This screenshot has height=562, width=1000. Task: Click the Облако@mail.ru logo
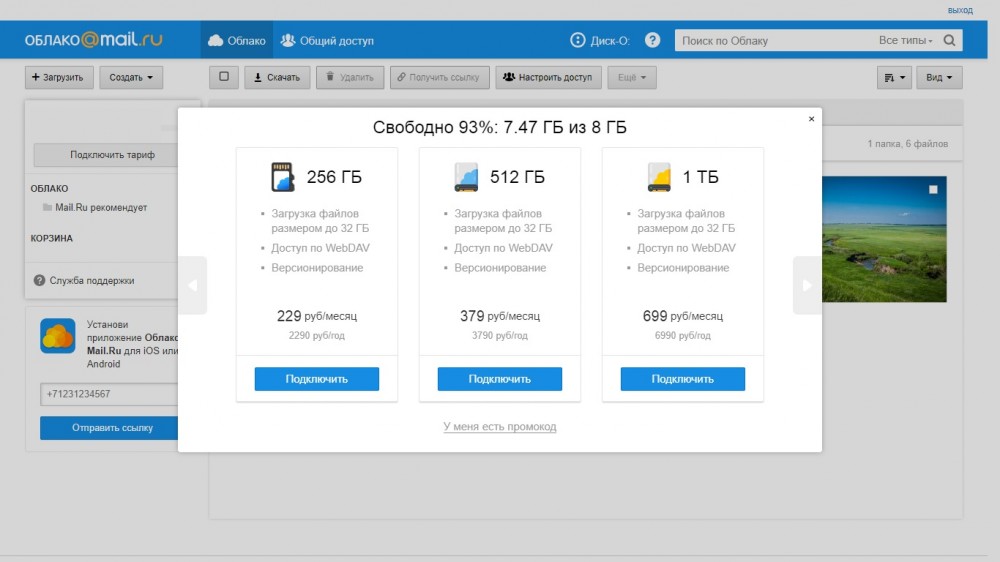click(x=93, y=40)
